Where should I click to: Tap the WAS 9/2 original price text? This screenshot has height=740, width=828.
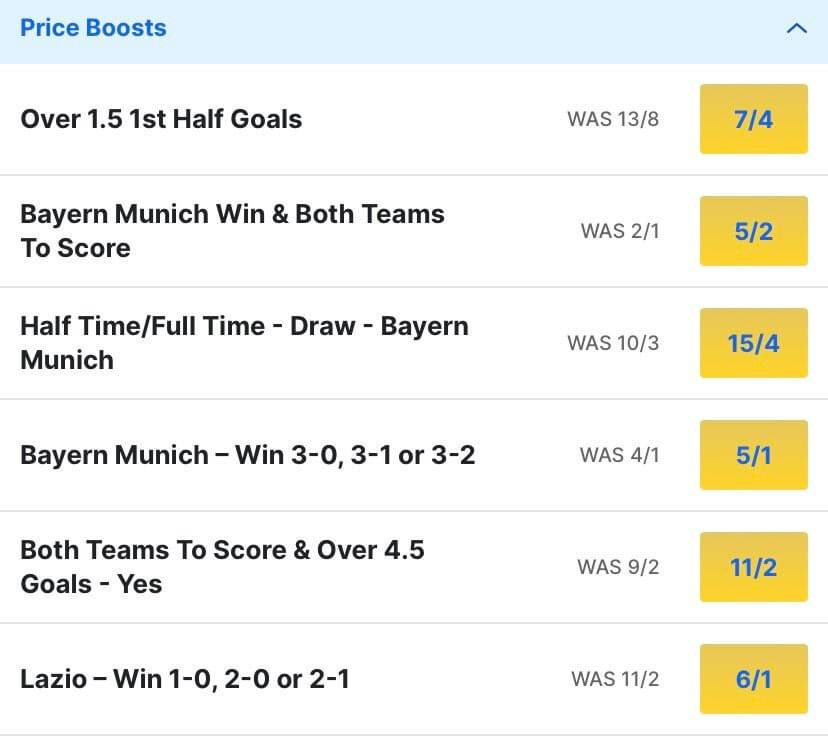pyautogui.click(x=618, y=567)
